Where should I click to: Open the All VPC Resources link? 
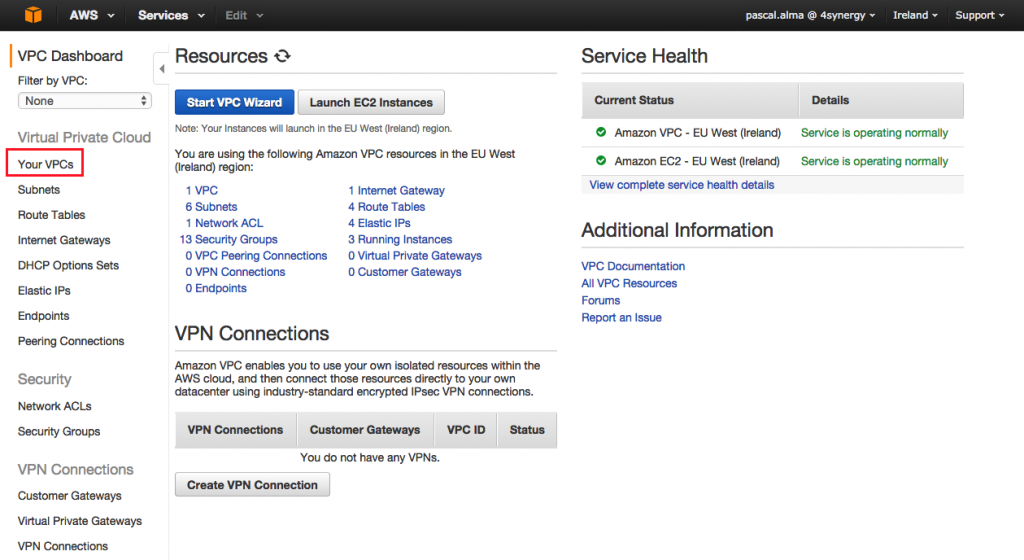pos(629,283)
